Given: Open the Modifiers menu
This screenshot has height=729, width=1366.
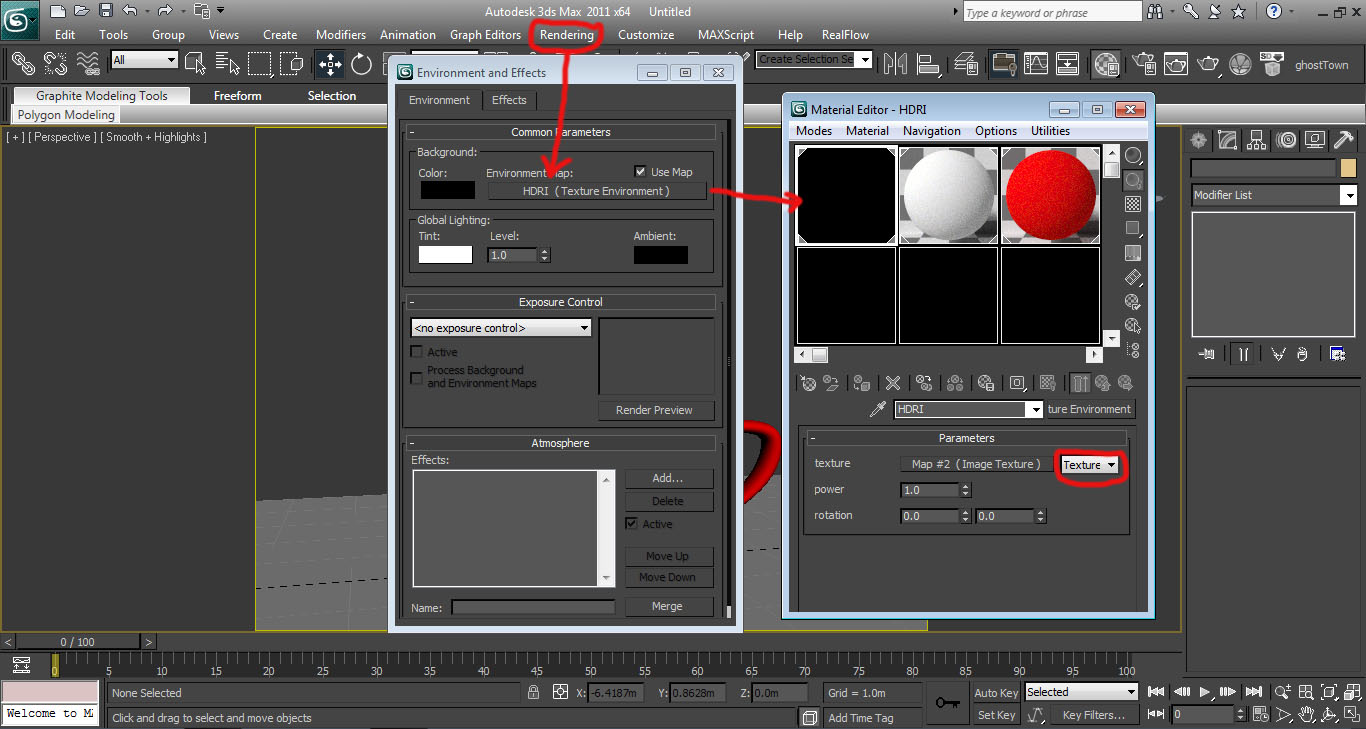Looking at the screenshot, I should [x=341, y=35].
